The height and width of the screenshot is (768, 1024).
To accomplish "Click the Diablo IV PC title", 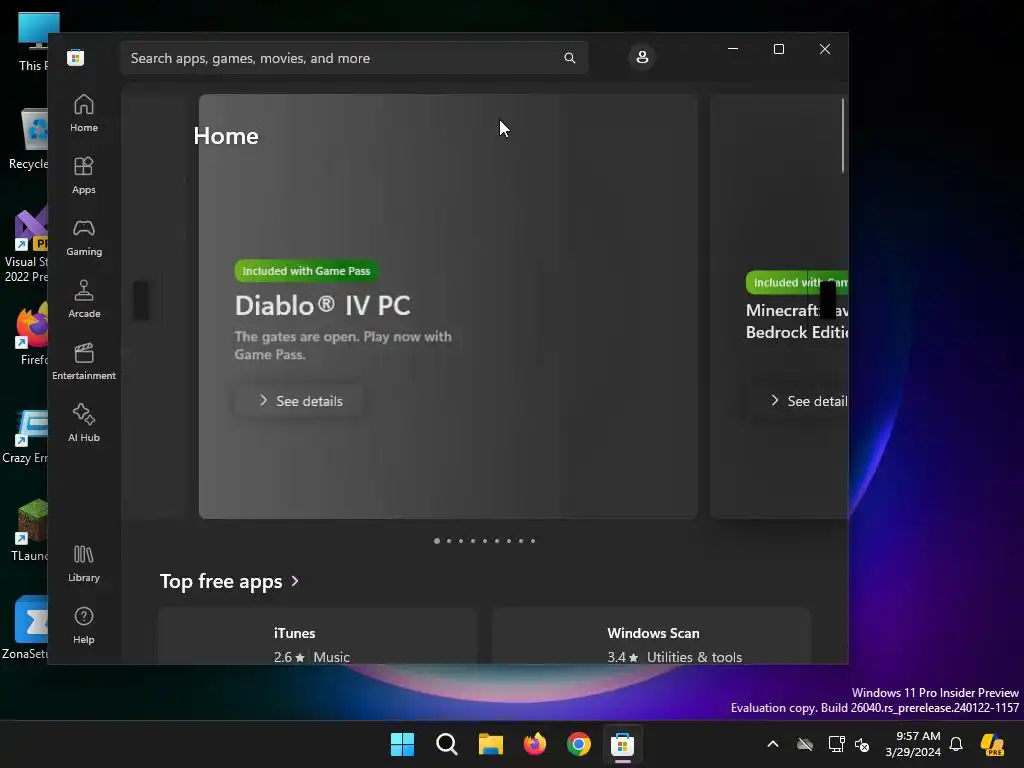I will coord(323,306).
